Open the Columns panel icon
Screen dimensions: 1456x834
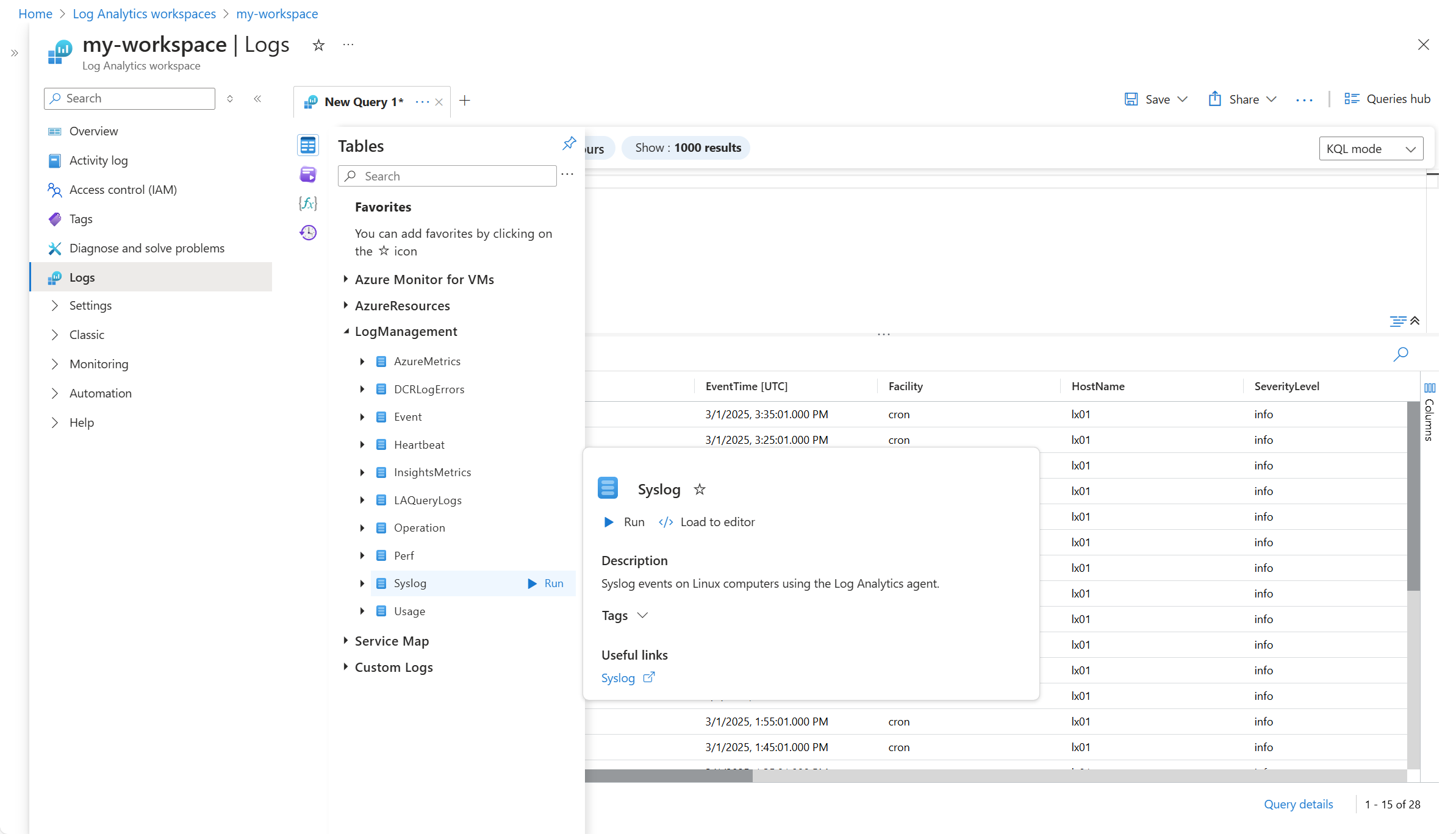[x=1429, y=388]
